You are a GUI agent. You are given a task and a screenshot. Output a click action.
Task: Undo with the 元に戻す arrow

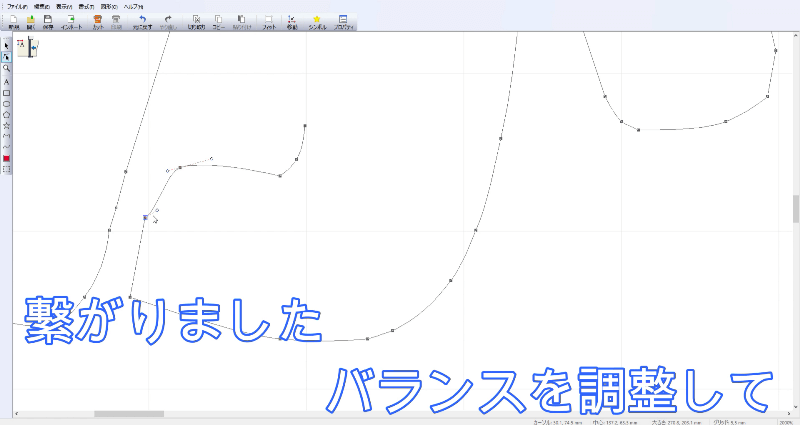[142, 22]
